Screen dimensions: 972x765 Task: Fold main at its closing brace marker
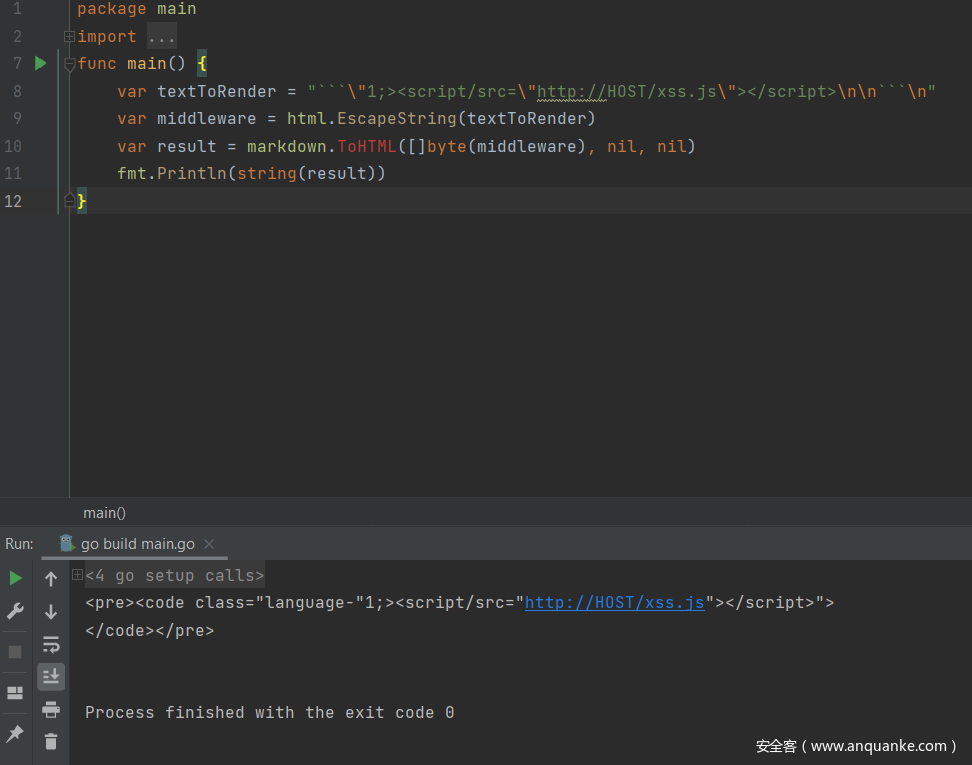click(69, 200)
